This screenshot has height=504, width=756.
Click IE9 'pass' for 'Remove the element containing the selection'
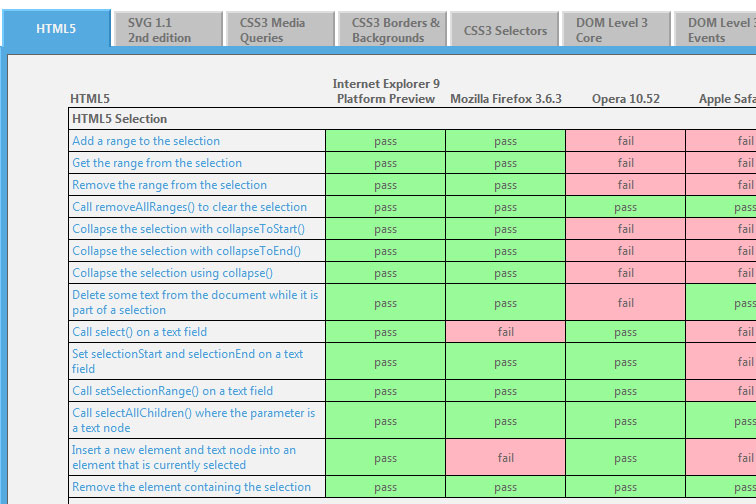coord(386,487)
